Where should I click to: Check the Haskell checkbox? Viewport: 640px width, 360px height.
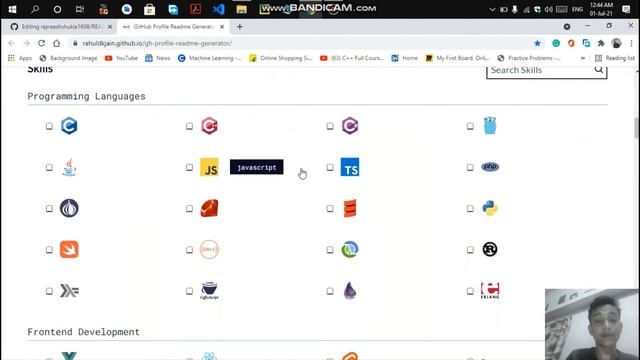[49, 291]
